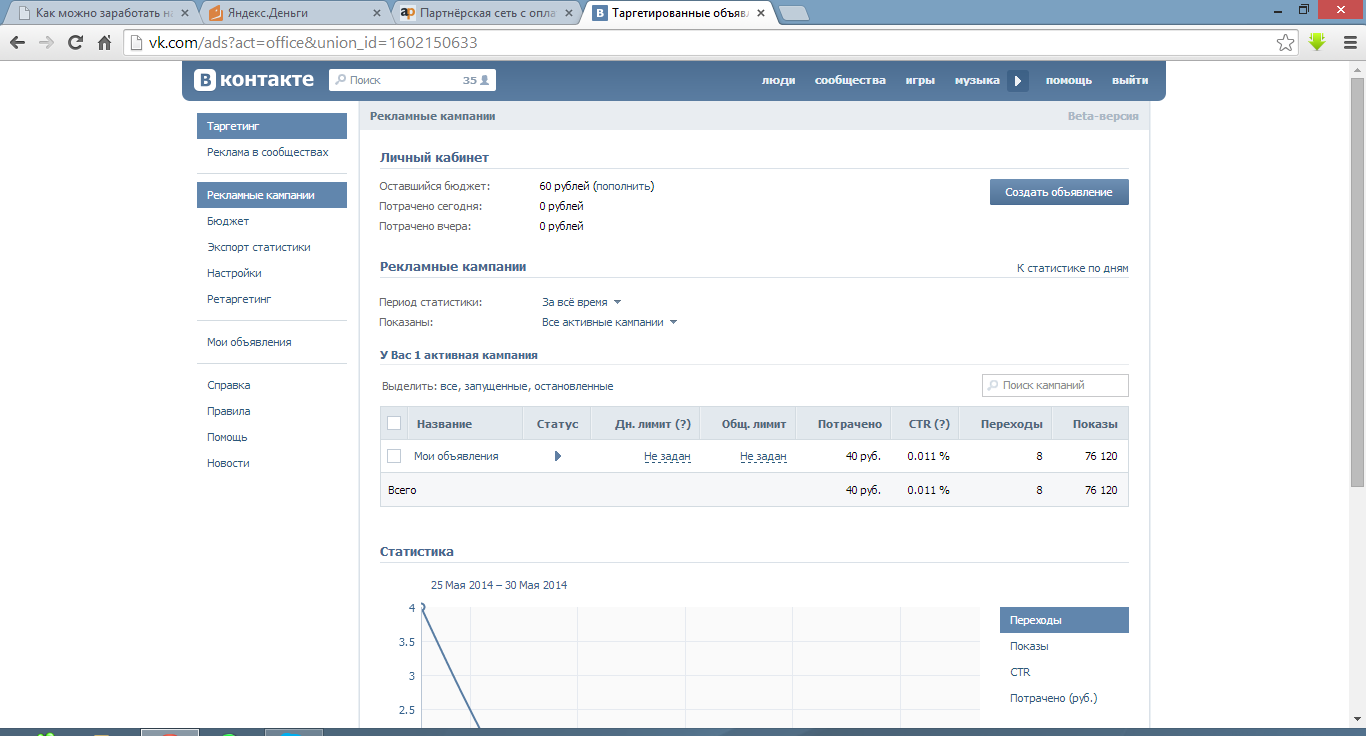1366x736 pixels.
Task: Click the new tab button
Action: click(x=794, y=14)
